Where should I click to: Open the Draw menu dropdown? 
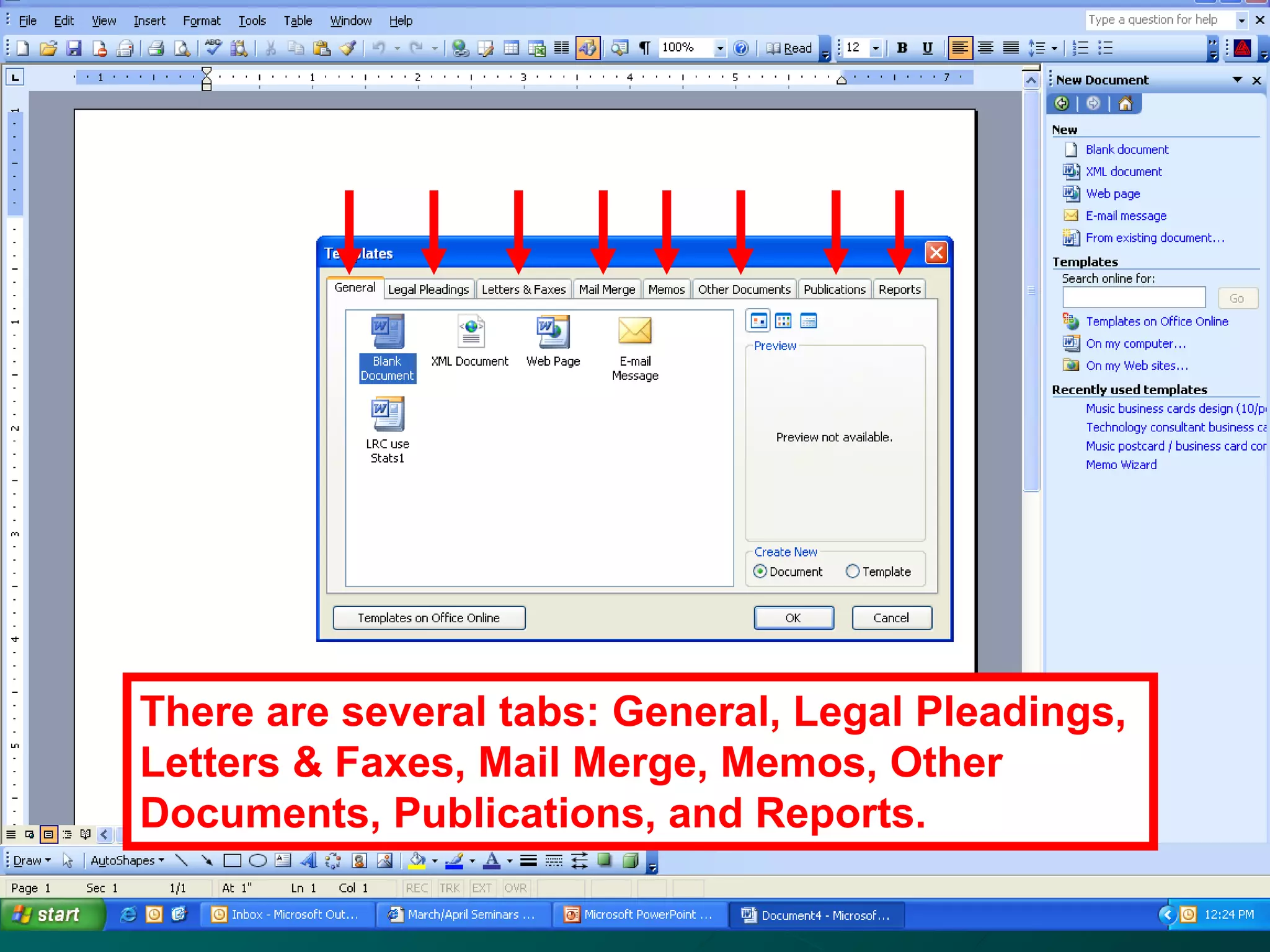[32, 860]
